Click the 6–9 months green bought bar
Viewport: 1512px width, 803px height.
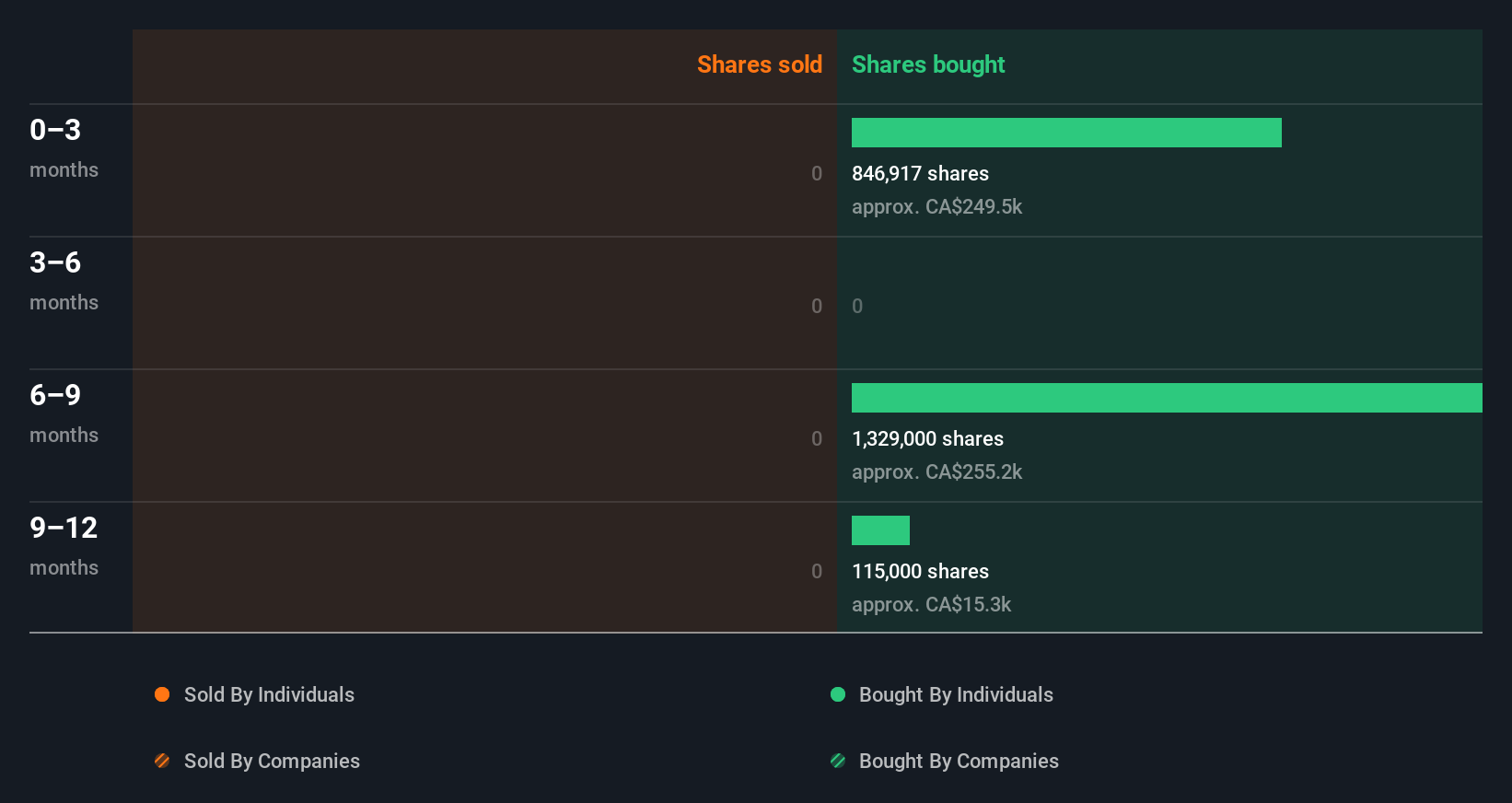[x=1167, y=398]
